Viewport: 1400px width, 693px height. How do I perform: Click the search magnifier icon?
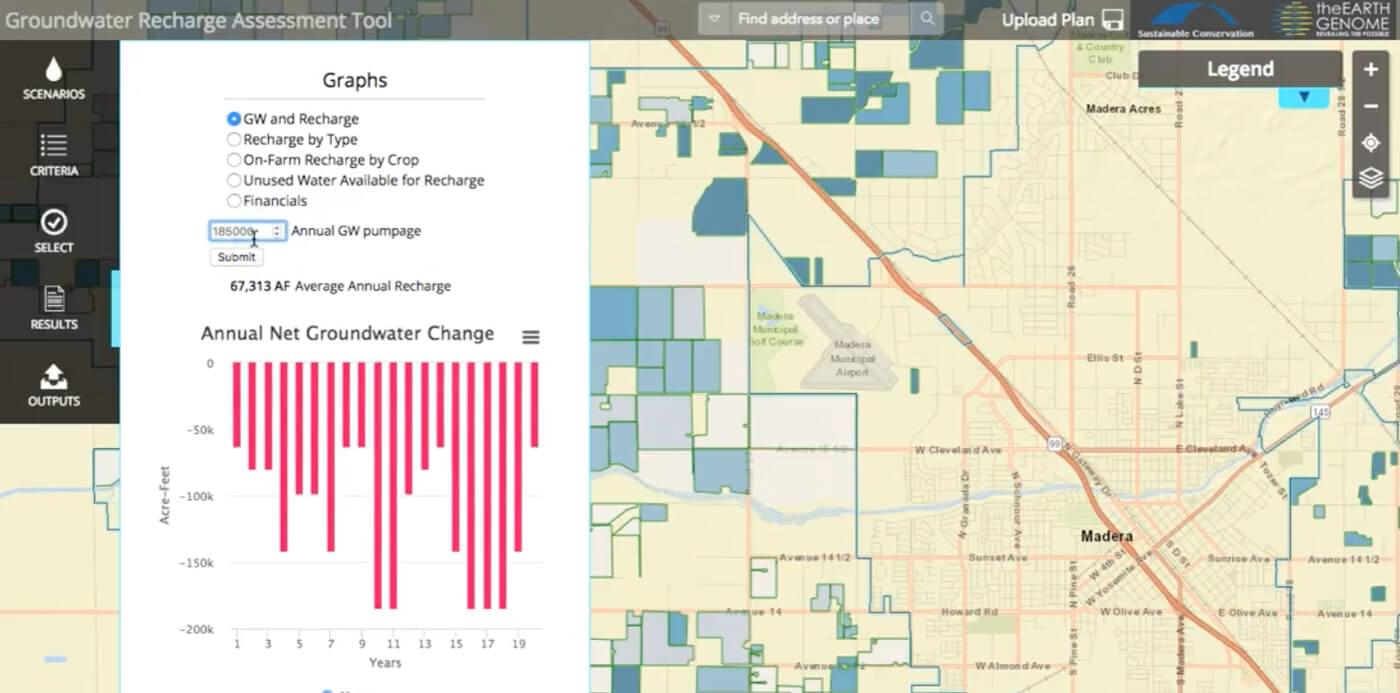pos(928,19)
